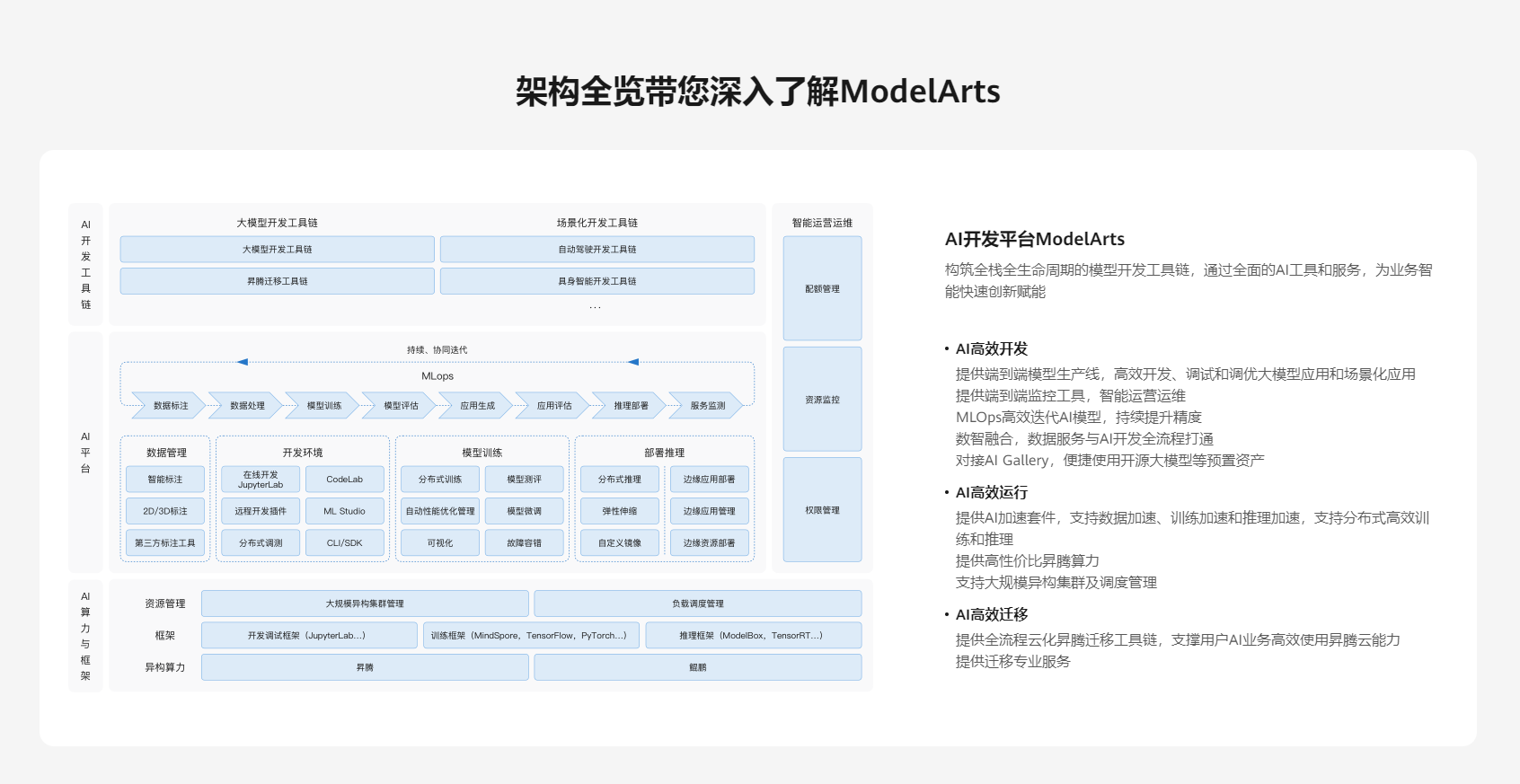1520x784 pixels.
Task: Click the 分布式推理 box
Action: coord(620,480)
